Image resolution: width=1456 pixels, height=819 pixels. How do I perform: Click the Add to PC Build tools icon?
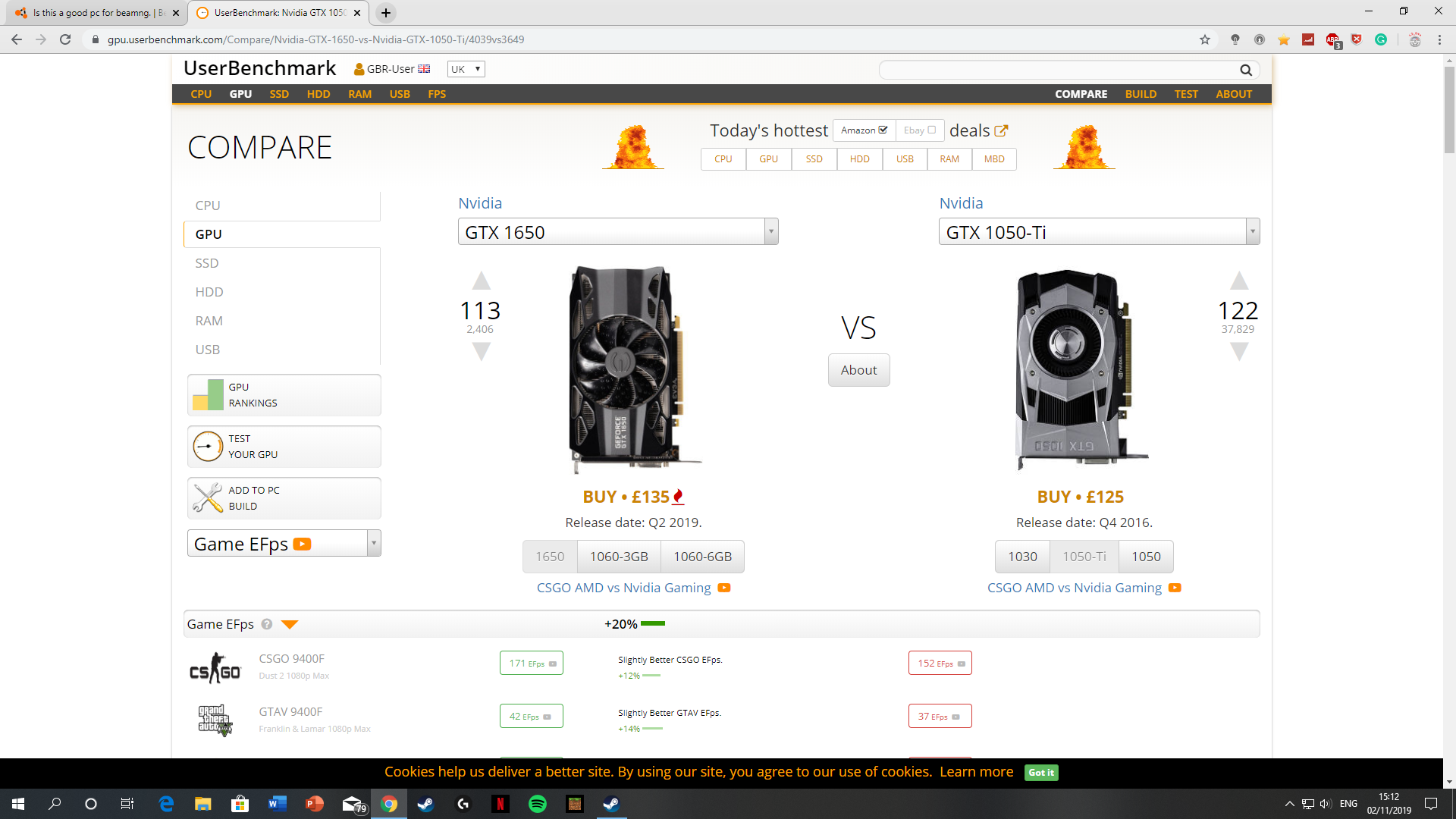208,498
